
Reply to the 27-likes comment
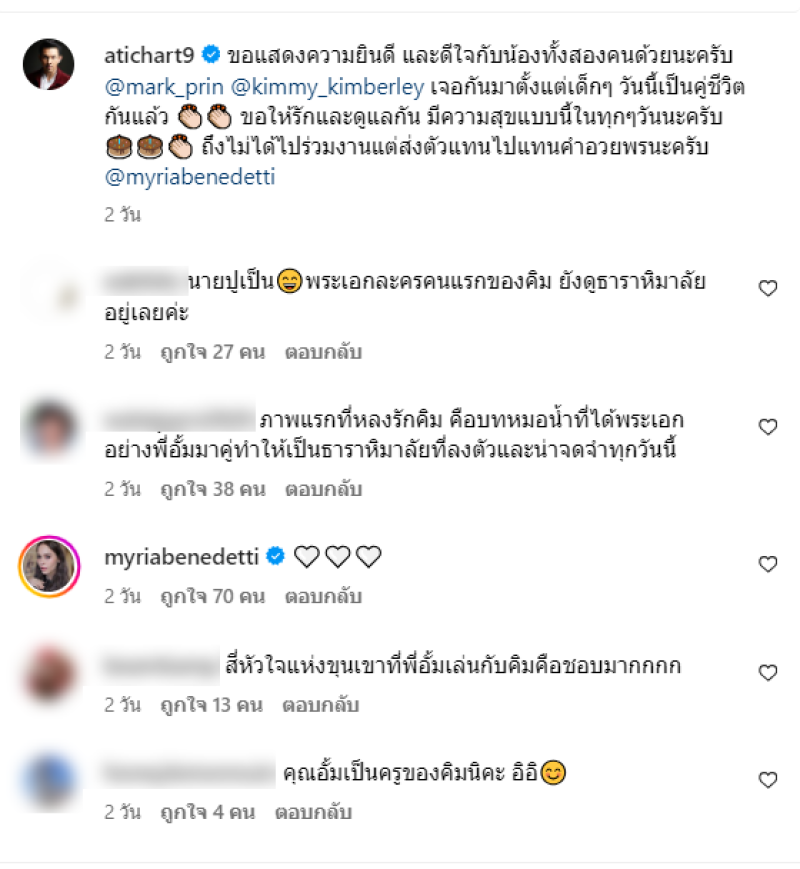point(323,352)
